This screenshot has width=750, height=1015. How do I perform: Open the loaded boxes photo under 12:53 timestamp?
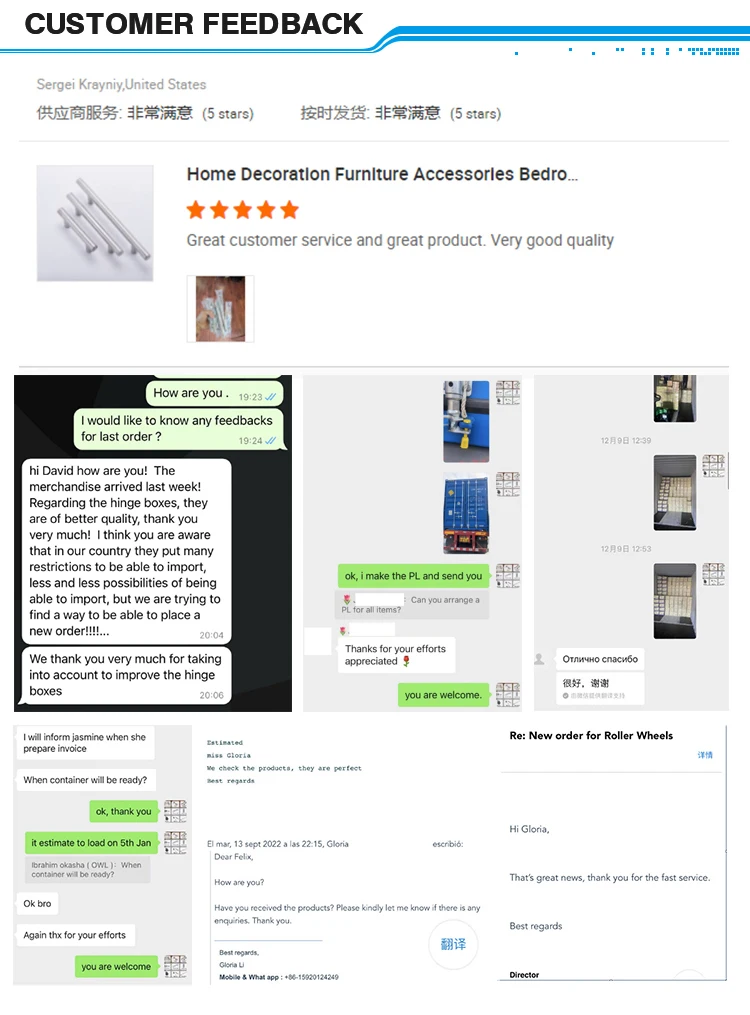pyautogui.click(x=675, y=601)
